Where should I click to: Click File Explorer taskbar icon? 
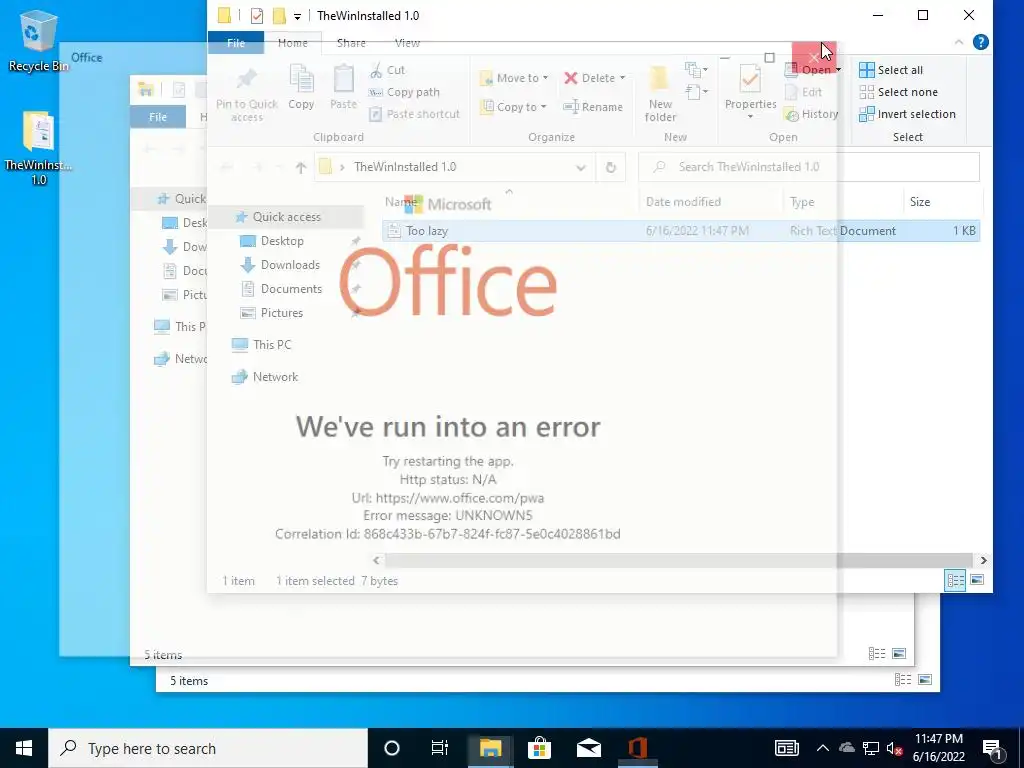[490, 748]
